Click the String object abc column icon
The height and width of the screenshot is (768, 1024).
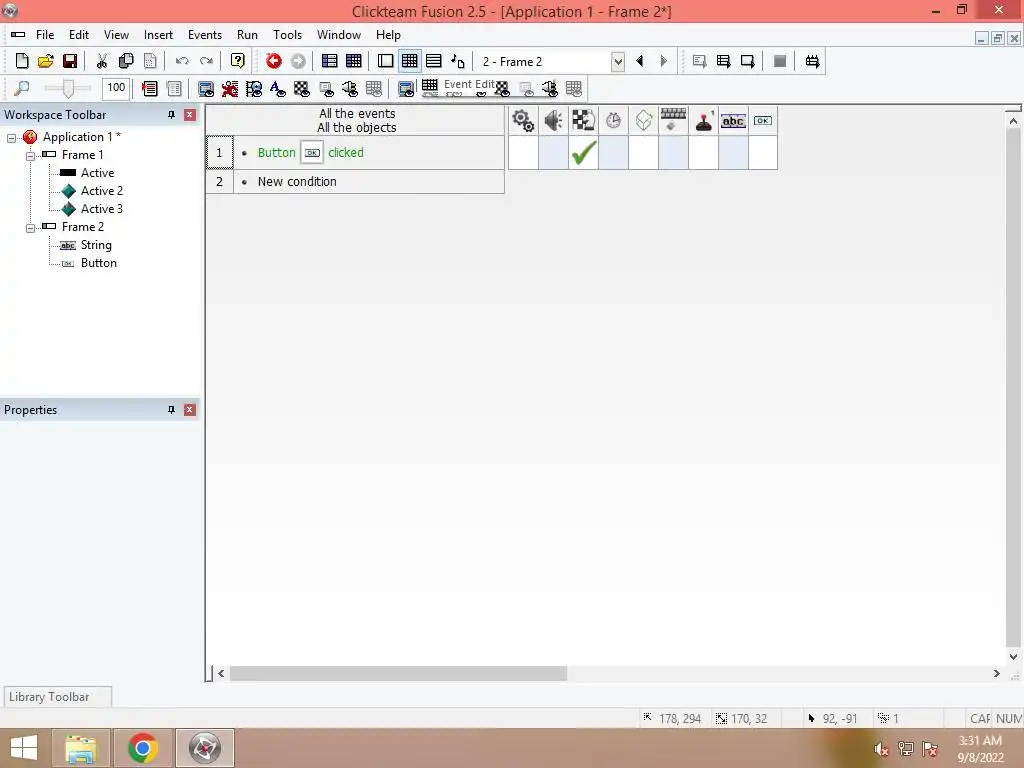click(x=733, y=121)
